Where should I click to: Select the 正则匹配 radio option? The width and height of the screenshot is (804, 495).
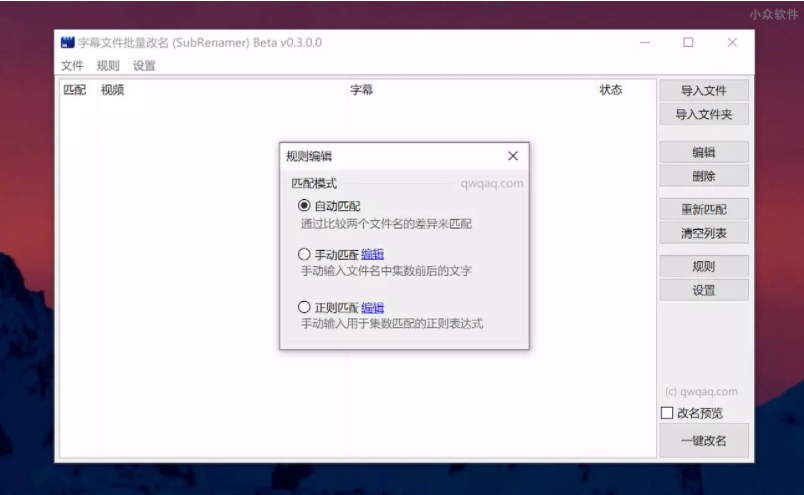tap(304, 307)
